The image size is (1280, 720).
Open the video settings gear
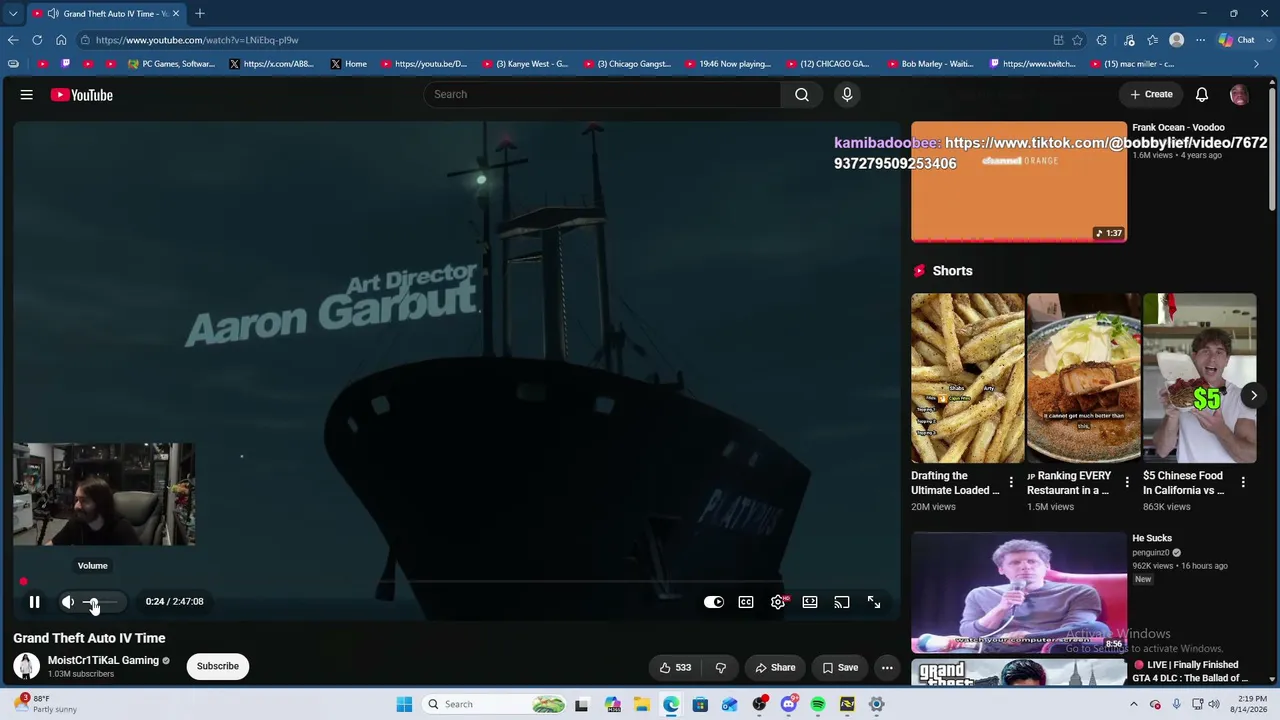click(x=778, y=602)
